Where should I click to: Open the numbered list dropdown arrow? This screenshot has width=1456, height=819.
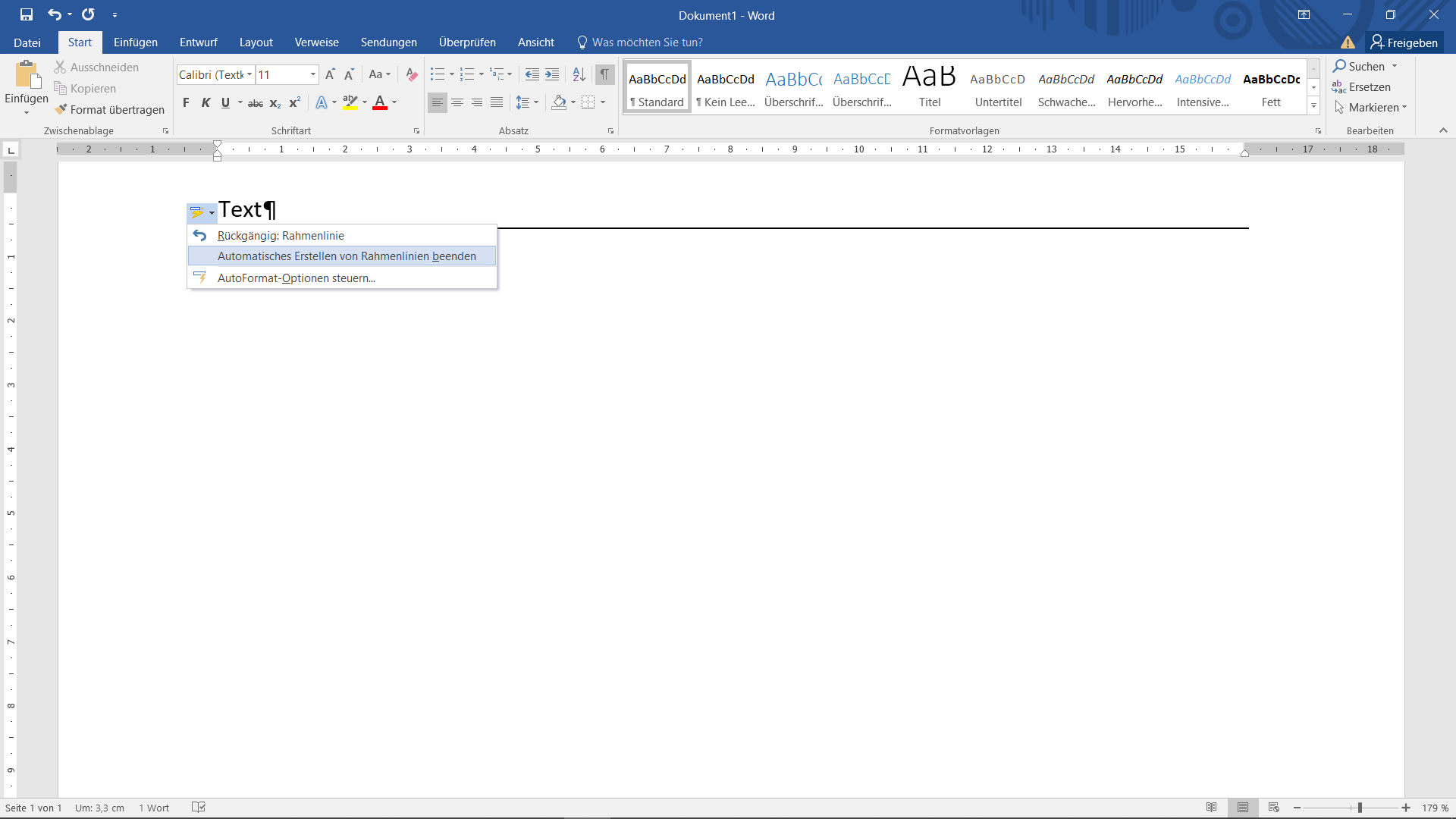(x=482, y=74)
